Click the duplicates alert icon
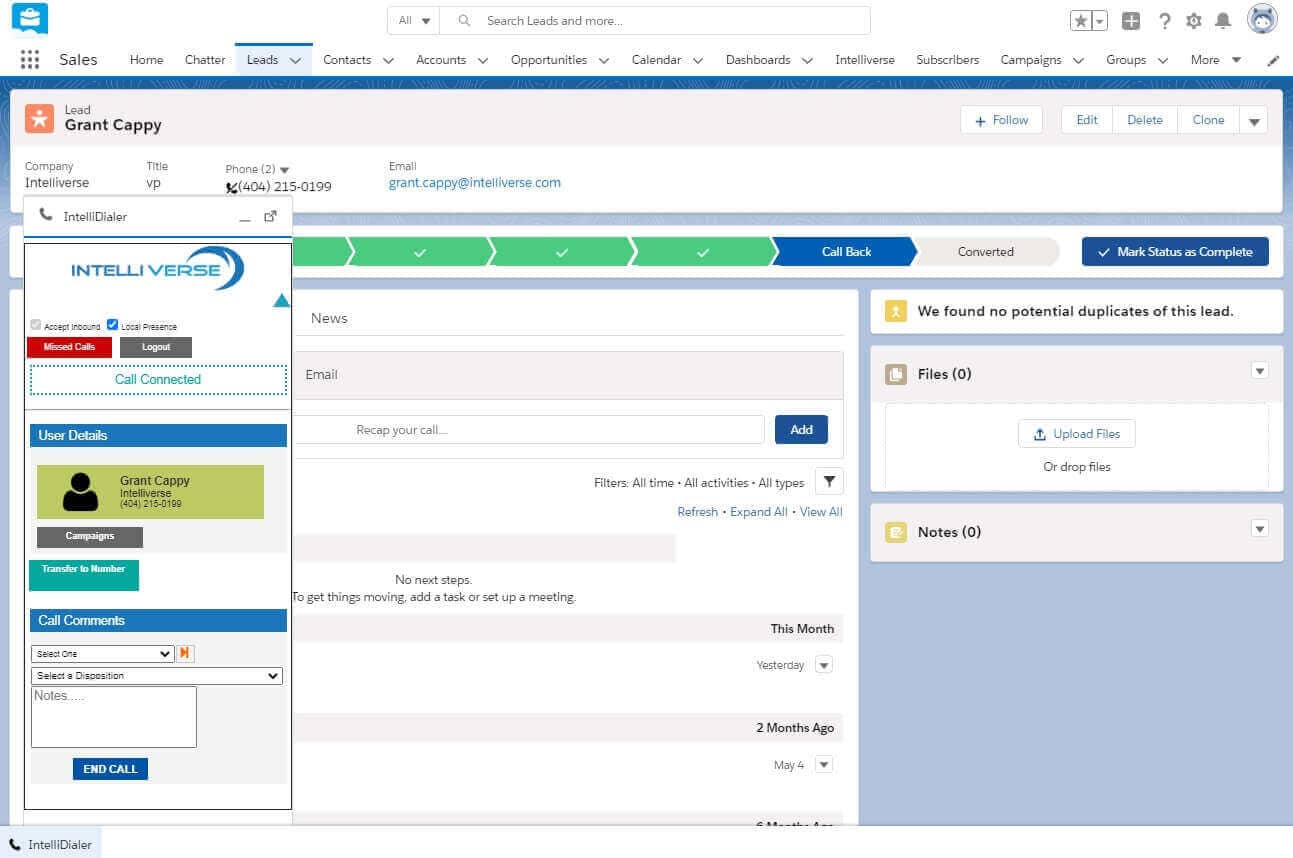The image size is (1293, 858). (x=896, y=311)
